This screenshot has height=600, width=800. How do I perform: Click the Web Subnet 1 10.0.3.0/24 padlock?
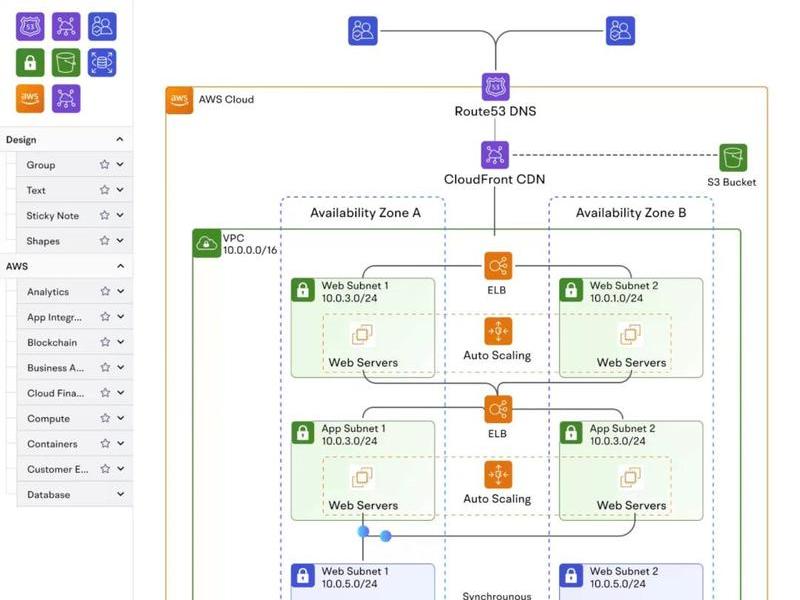pos(303,290)
